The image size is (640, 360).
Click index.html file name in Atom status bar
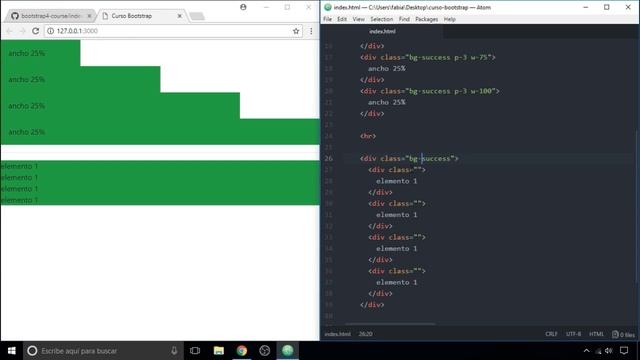tap(337, 334)
